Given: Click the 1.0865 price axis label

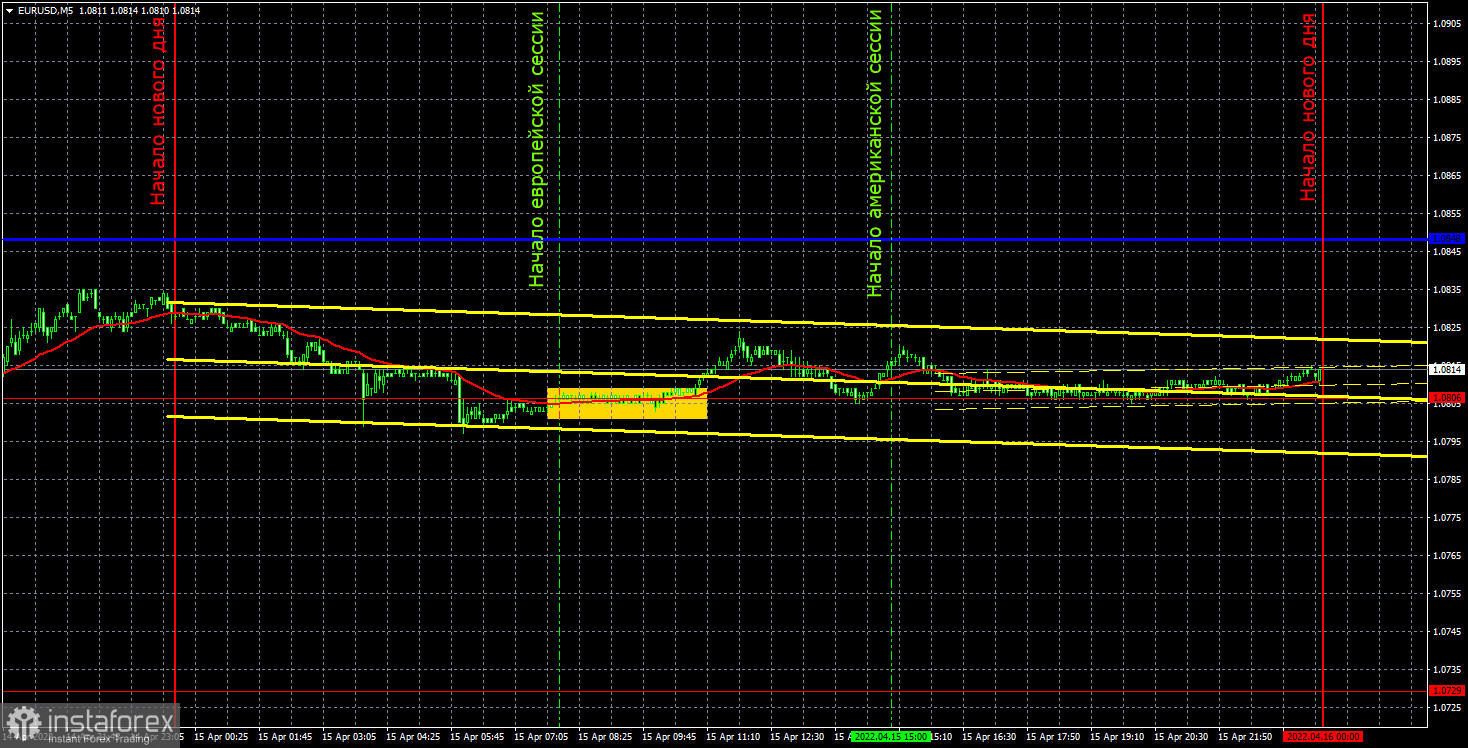Looking at the screenshot, I should tap(1446, 175).
